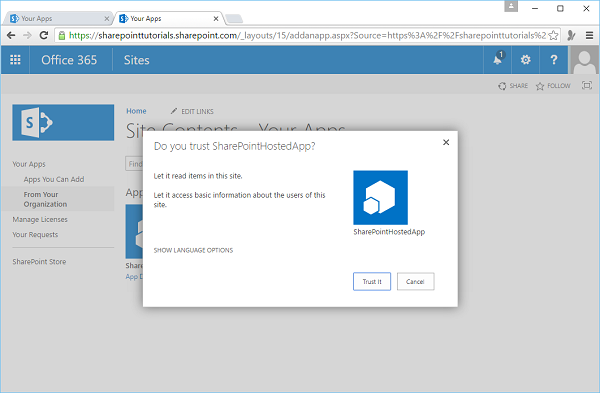The image size is (600, 393).
Task: Open Sites in the header bar
Action: coord(137,60)
